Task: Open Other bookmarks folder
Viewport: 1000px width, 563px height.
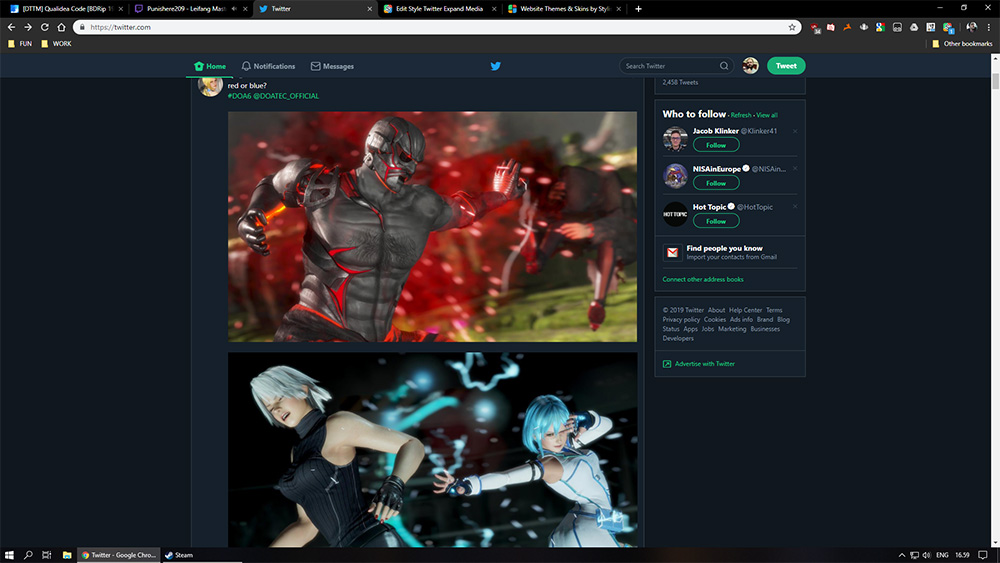Action: (x=962, y=44)
